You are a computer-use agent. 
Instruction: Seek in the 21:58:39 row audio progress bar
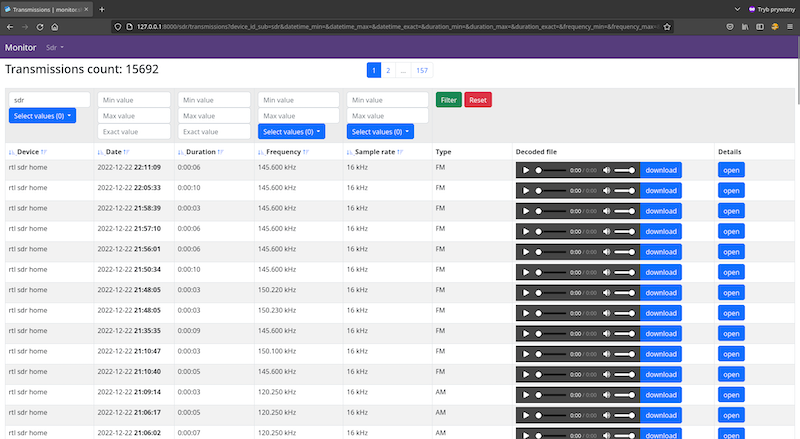(551, 211)
